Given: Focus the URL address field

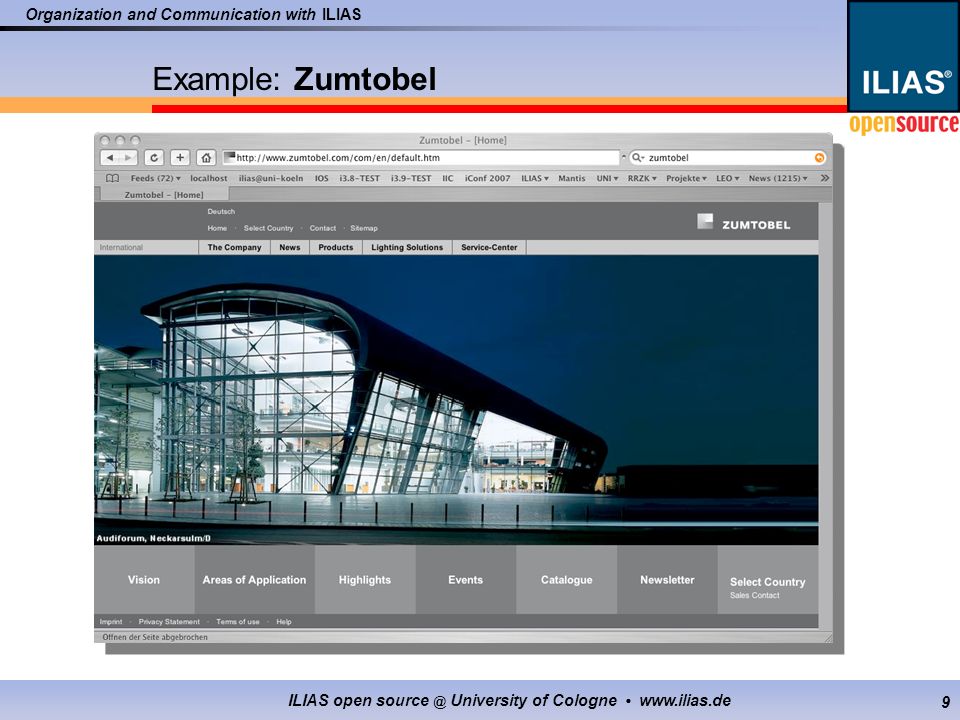Looking at the screenshot, I should [x=421, y=158].
